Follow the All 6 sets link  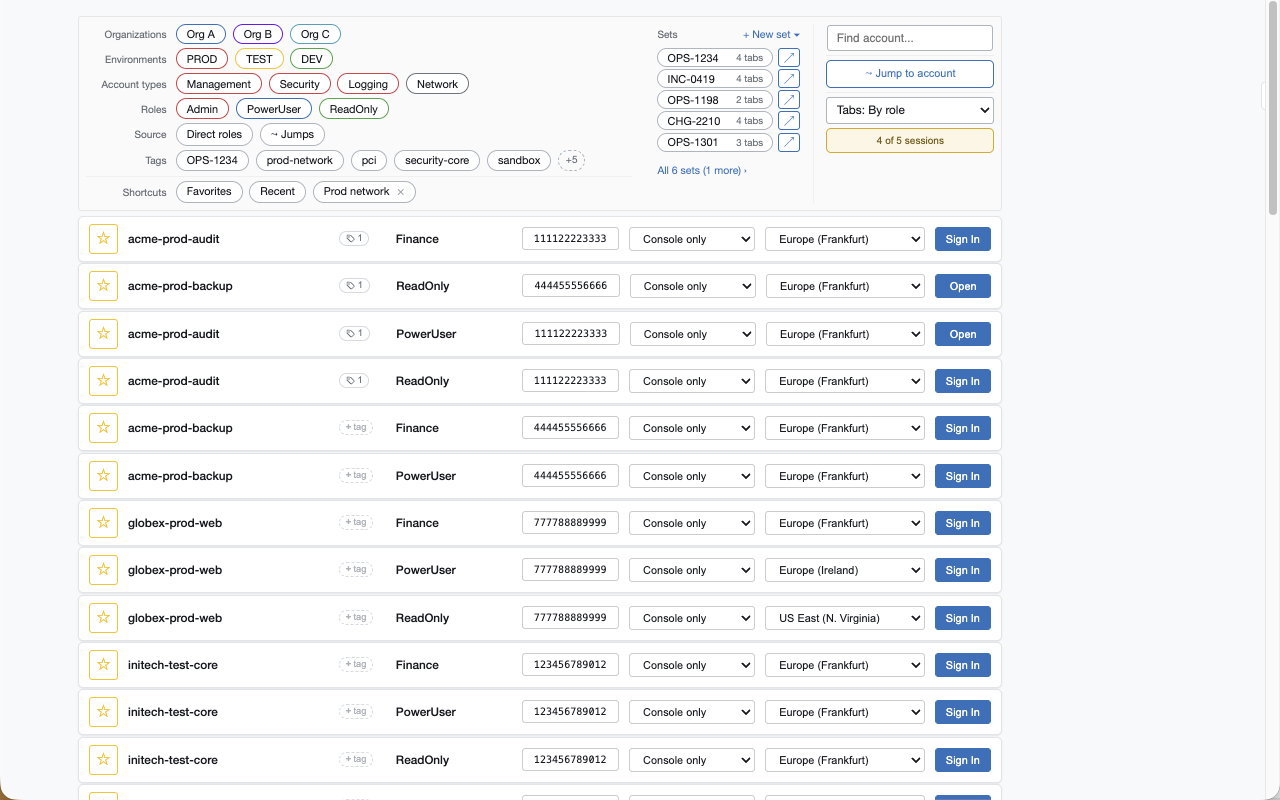pos(702,170)
